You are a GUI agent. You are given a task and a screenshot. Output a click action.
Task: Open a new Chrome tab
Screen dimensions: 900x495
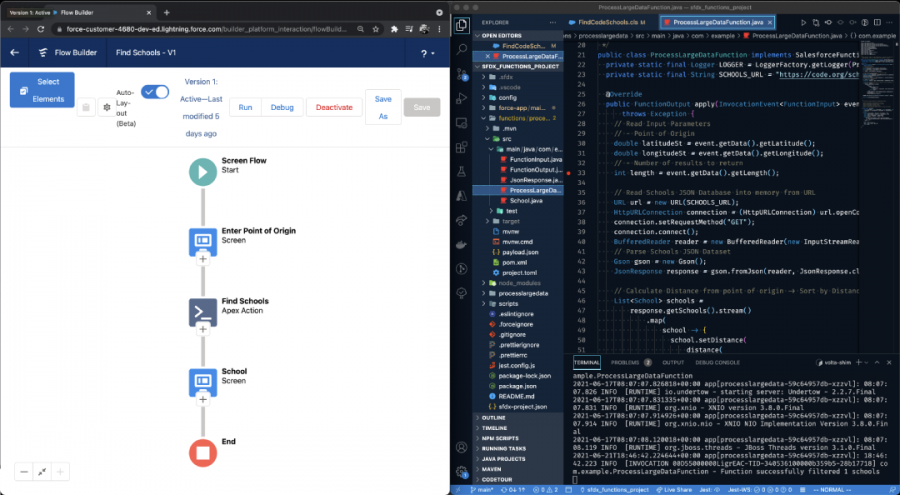coord(166,12)
